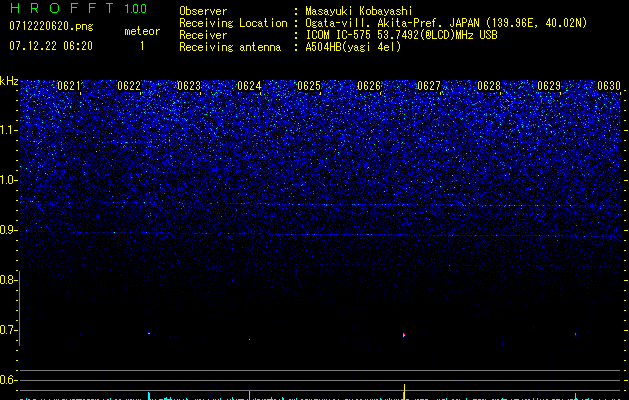Click the tall yellow level spike at the bottom
The image size is (629, 400).
(x=404, y=392)
